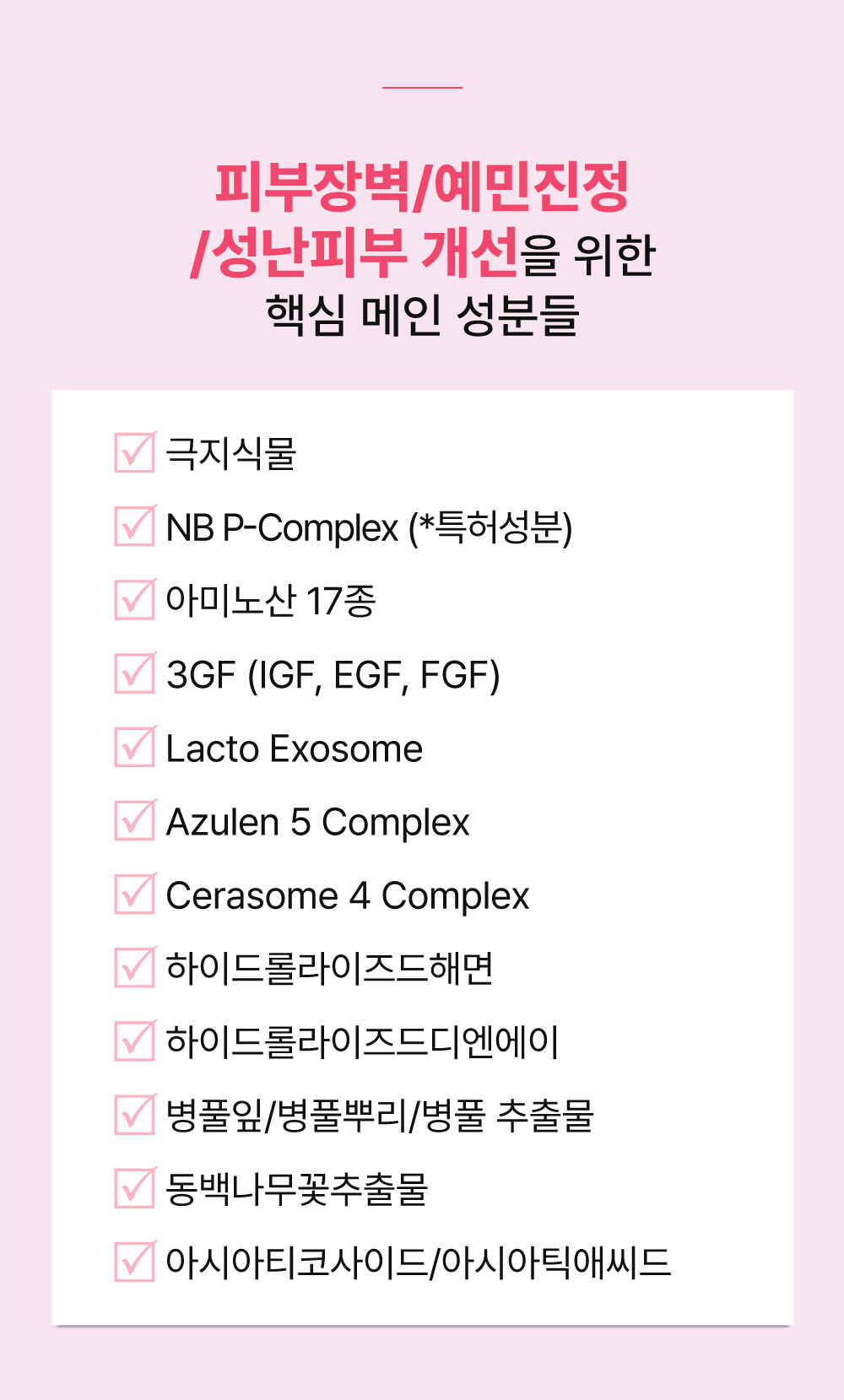Click the checkbox beside 동백나무꽃추출물
Screen dimensions: 844x1400
(x=135, y=1187)
